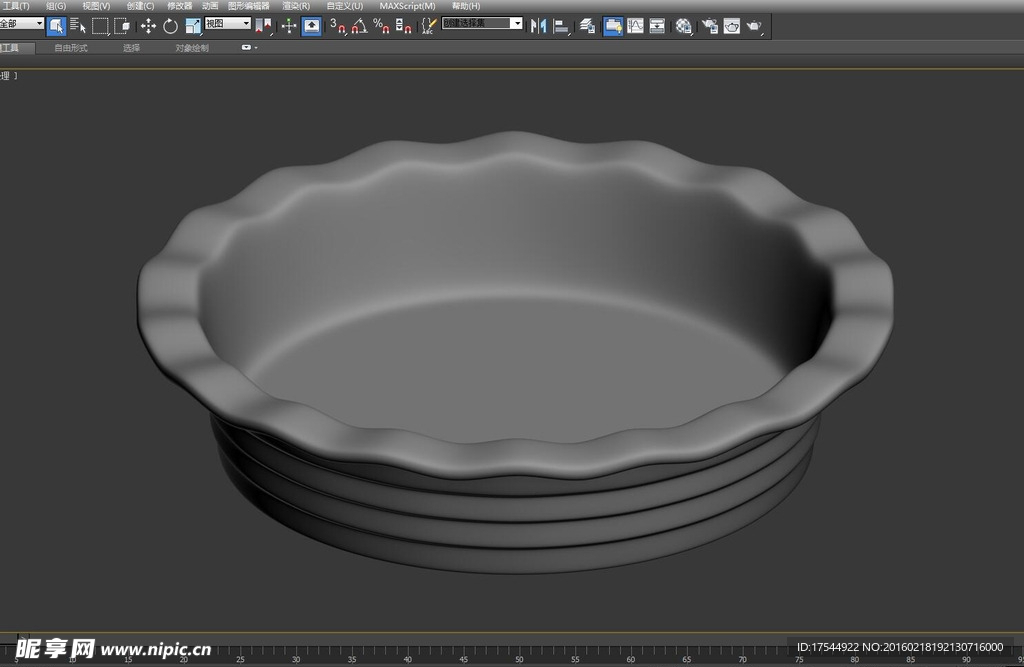Open the 渲染(R) menu
Image resolution: width=1024 pixels, height=667 pixels.
[x=296, y=6]
